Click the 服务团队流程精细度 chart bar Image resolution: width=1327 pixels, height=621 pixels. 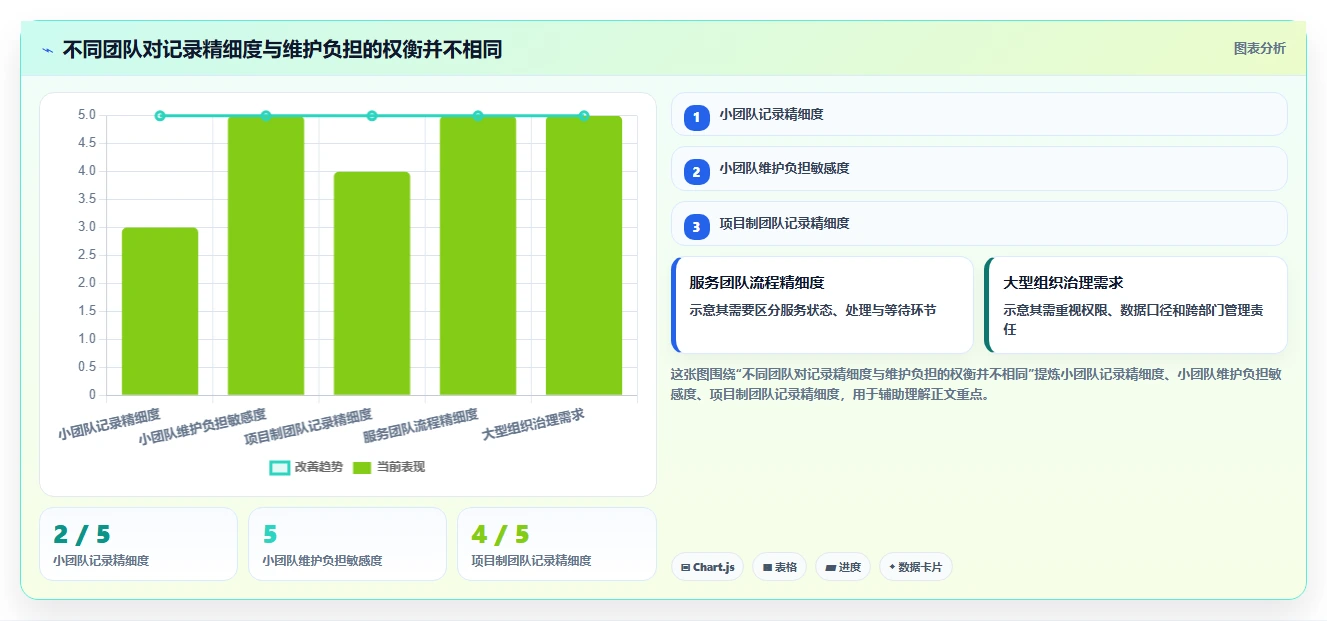click(x=478, y=255)
